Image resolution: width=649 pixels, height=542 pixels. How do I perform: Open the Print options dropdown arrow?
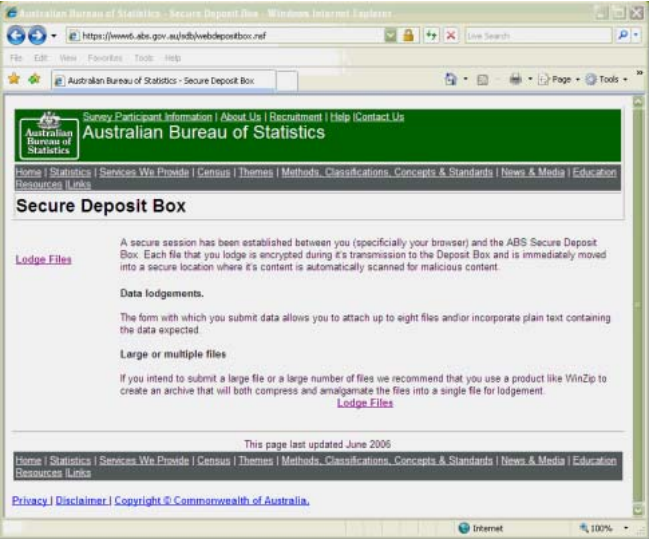pos(530,79)
